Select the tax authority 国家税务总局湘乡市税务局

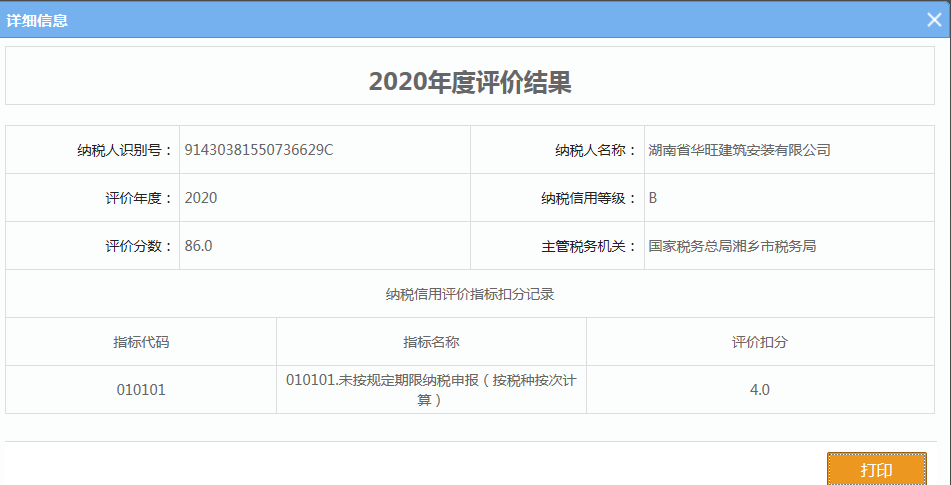[x=732, y=246]
